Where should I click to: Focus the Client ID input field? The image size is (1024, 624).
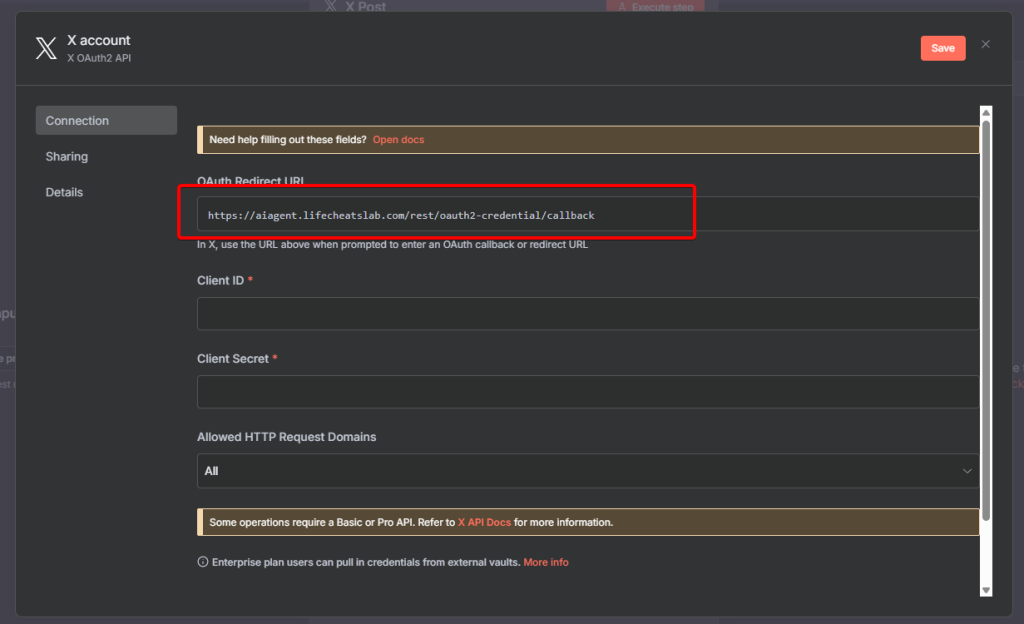click(587, 314)
